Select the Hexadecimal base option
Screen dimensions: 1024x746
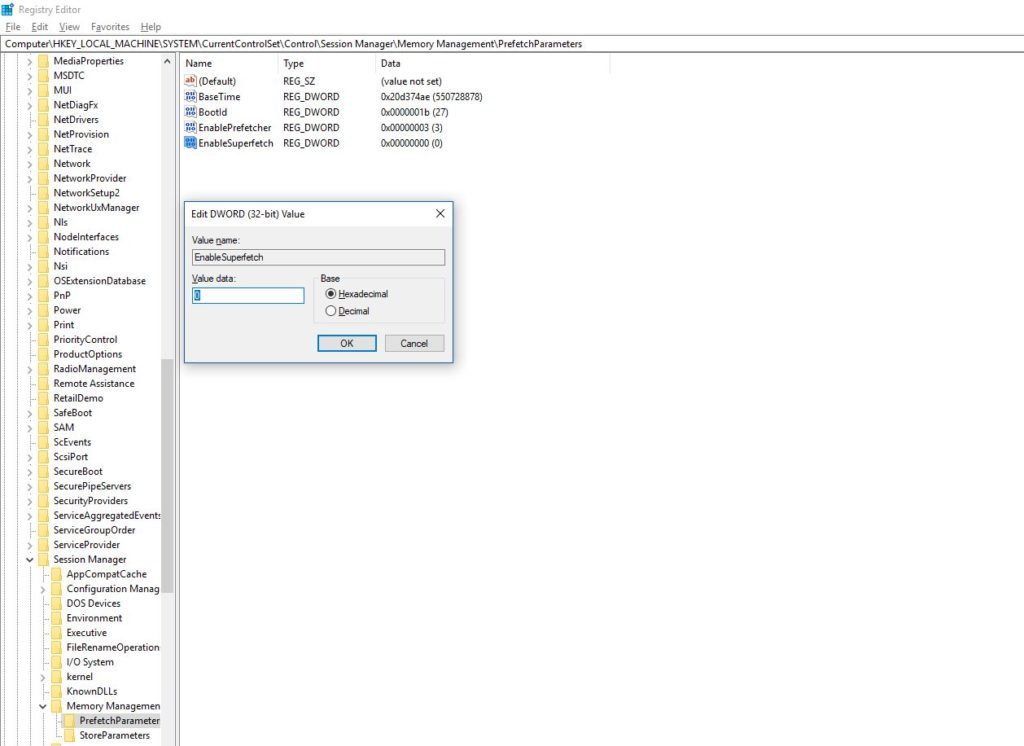click(x=330, y=292)
